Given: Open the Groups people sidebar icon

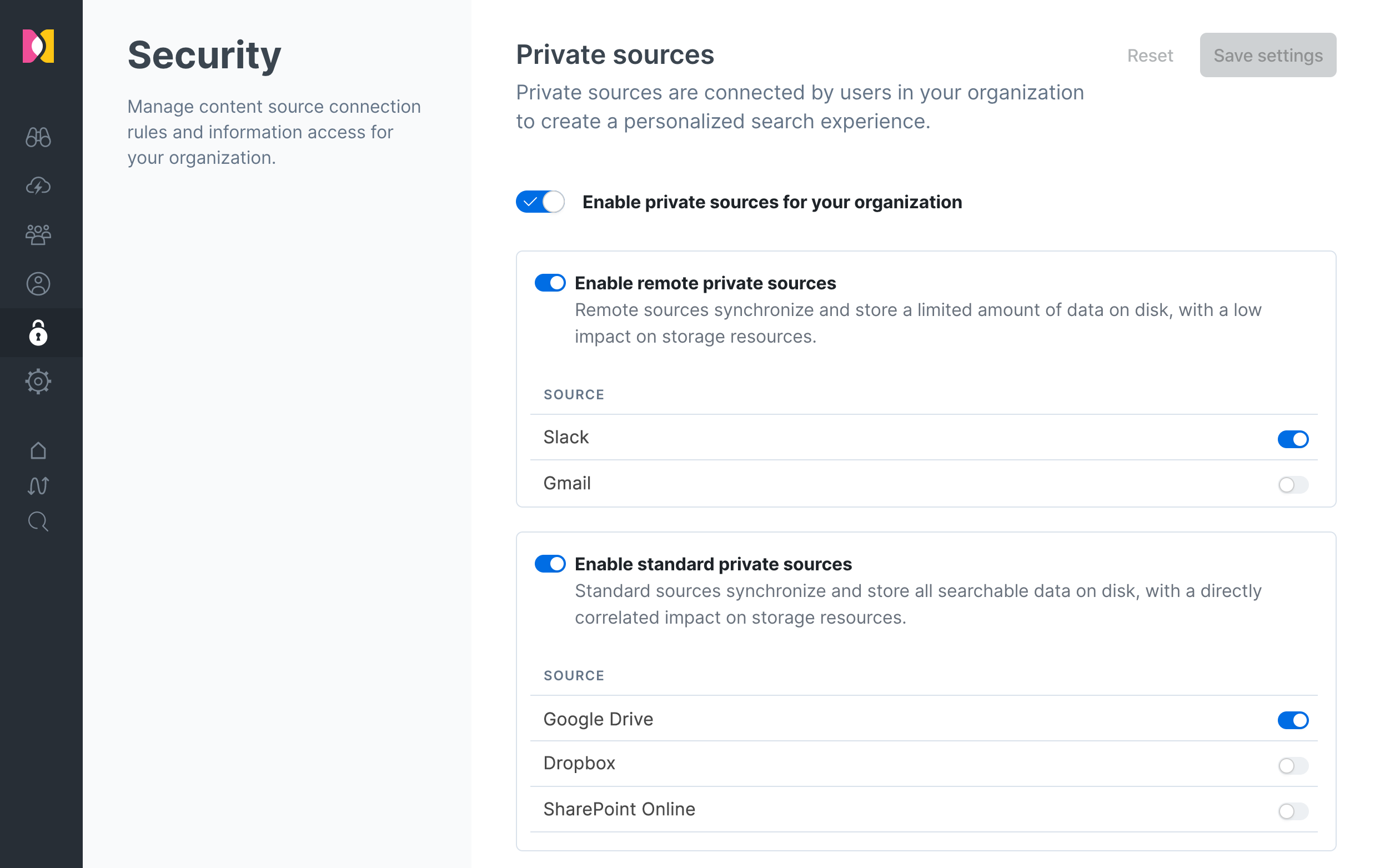Looking at the screenshot, I should pyautogui.click(x=38, y=235).
